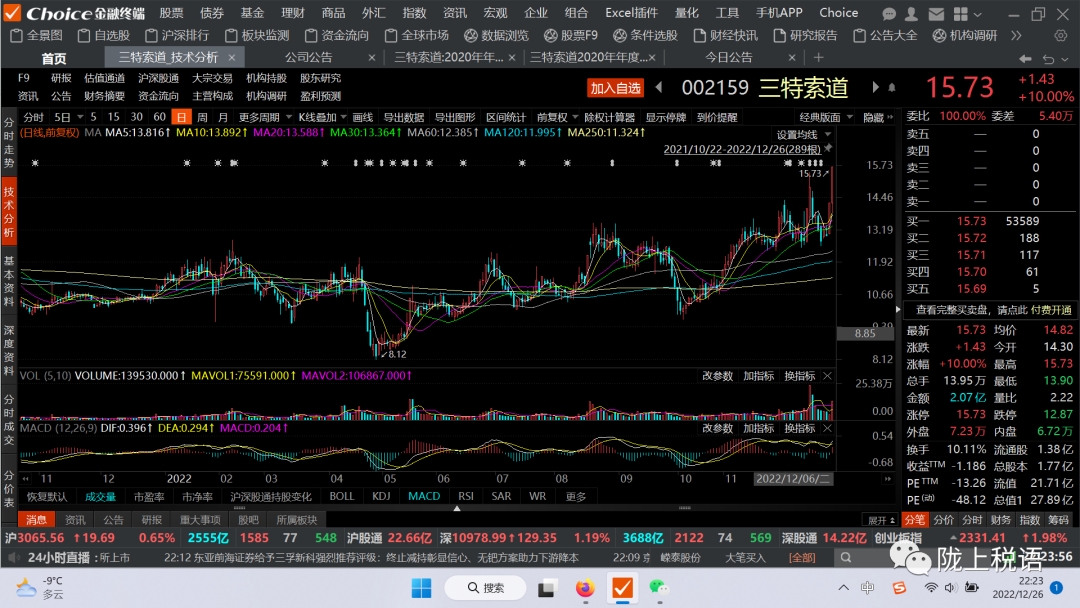
Task: Go to previous stock arrow
Action: pos(659,87)
